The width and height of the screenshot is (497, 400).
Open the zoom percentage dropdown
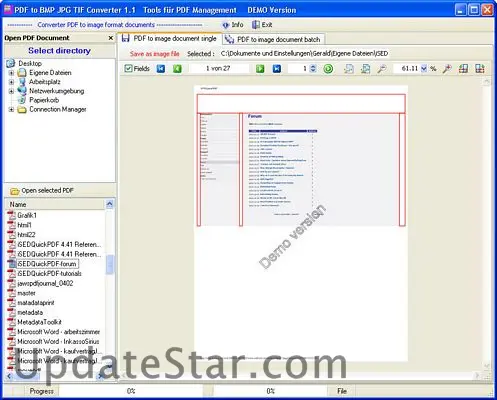[424, 69]
